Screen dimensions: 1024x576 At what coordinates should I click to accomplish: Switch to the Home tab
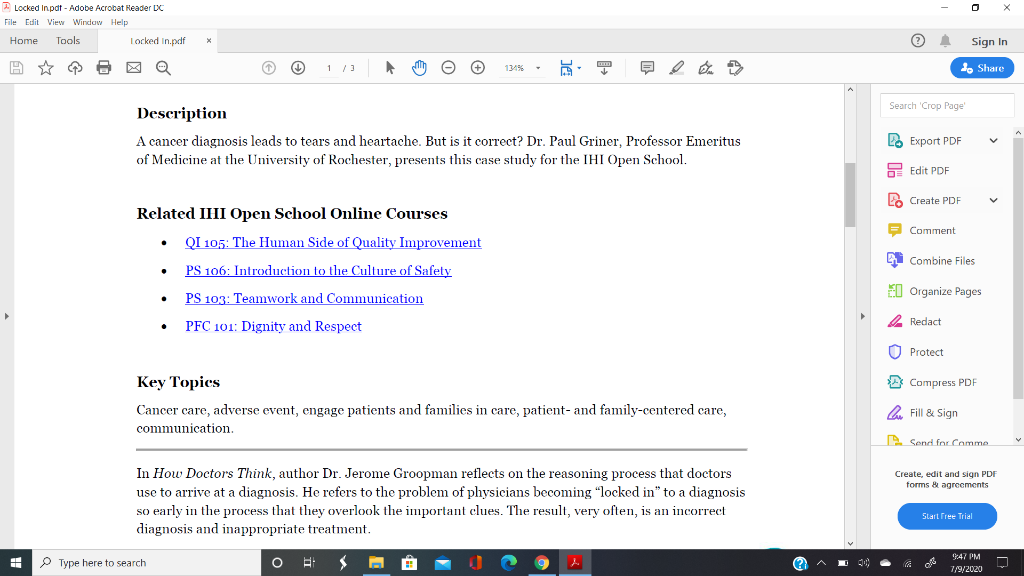(23, 40)
